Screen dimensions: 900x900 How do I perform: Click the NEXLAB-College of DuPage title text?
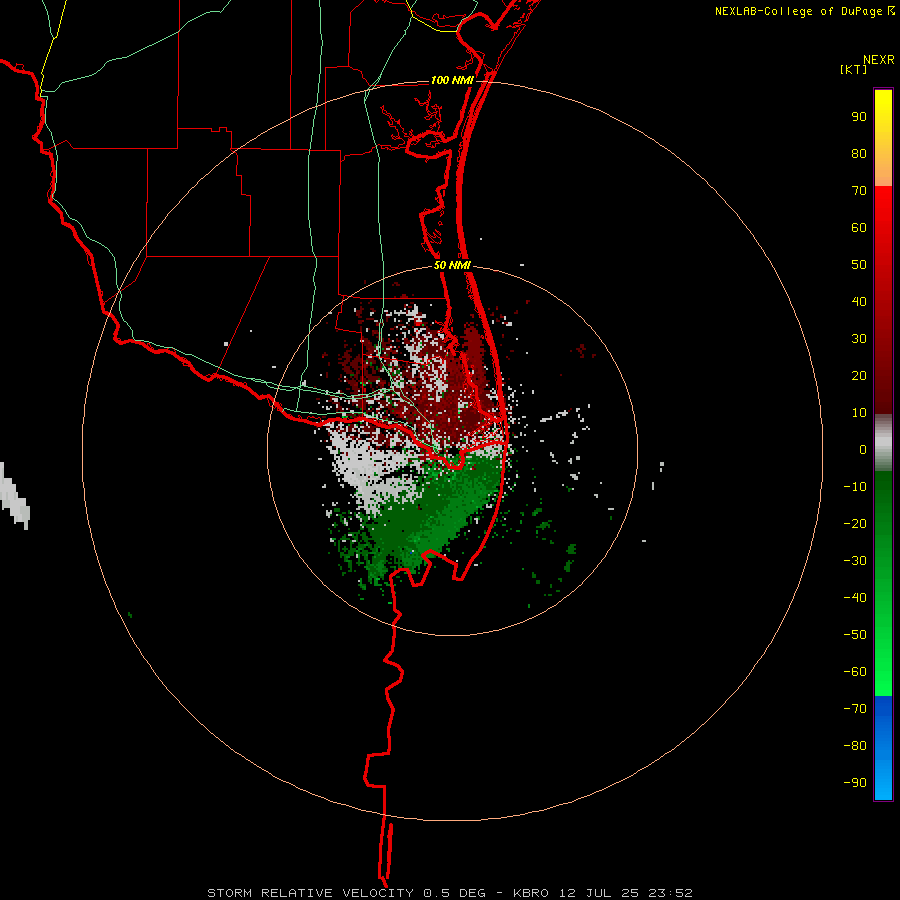pos(805,11)
